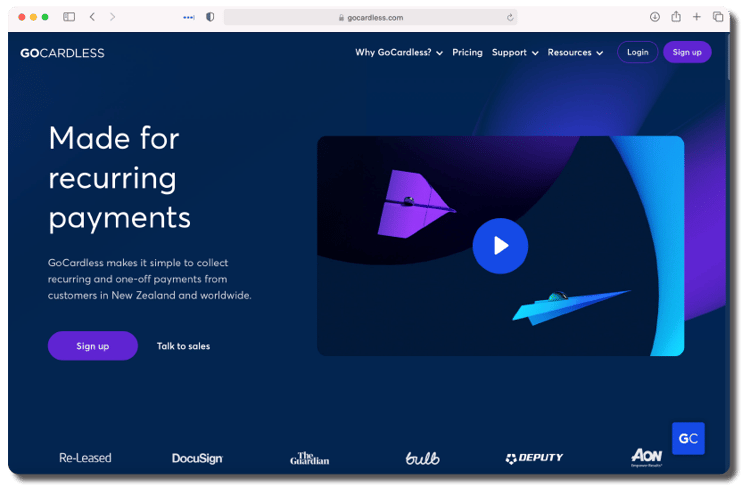Viewport: 750px width, 487px height.
Task: Open the GC chat widget icon
Action: coord(688,438)
